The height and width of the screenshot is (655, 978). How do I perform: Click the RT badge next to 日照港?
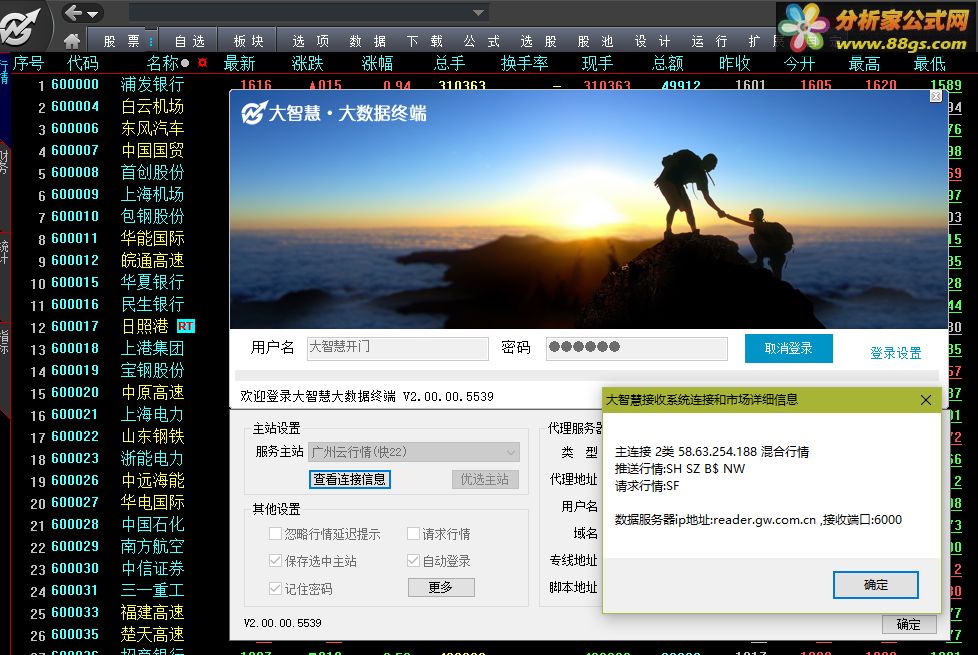point(186,326)
